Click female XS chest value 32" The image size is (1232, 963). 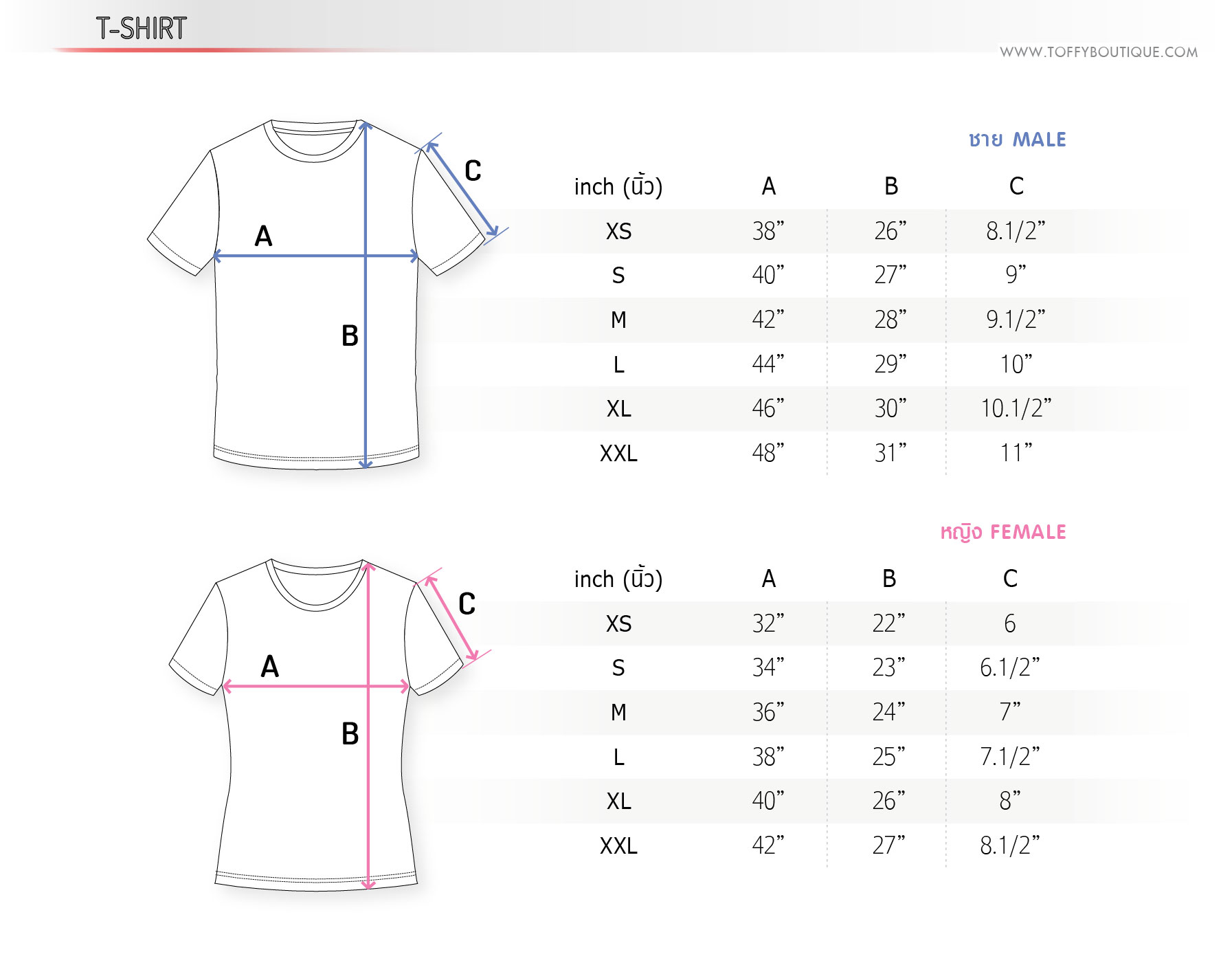click(x=768, y=623)
